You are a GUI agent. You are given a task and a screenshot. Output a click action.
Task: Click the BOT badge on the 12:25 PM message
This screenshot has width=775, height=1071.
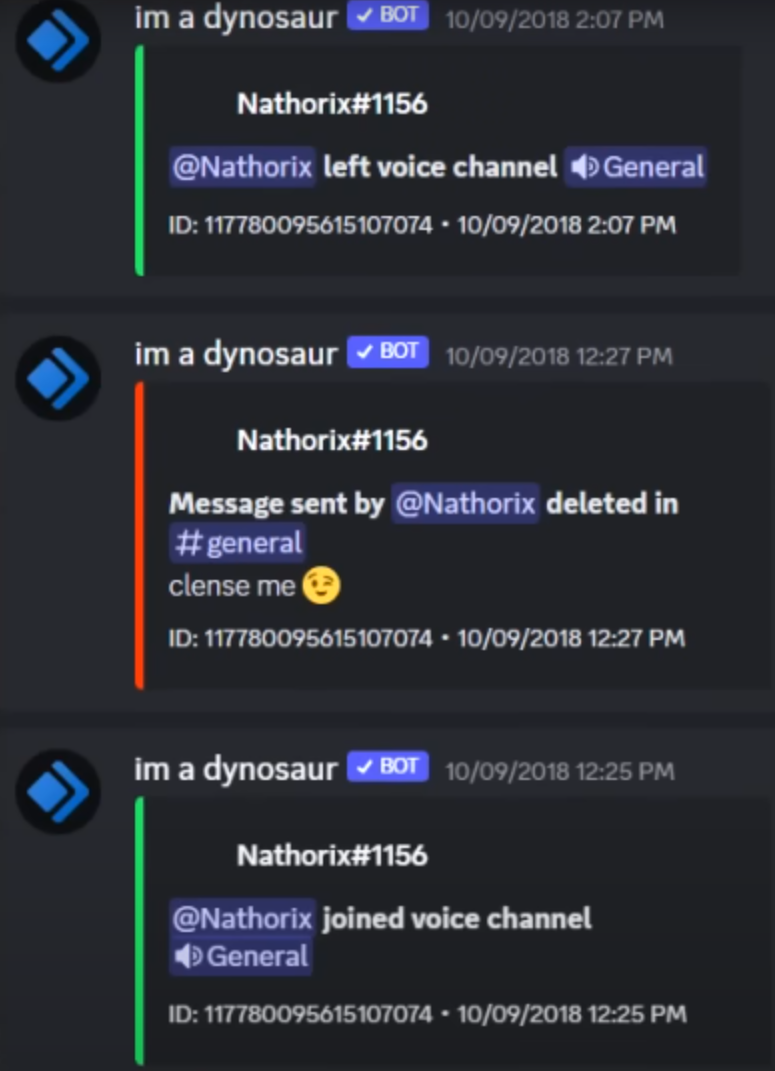click(x=387, y=766)
